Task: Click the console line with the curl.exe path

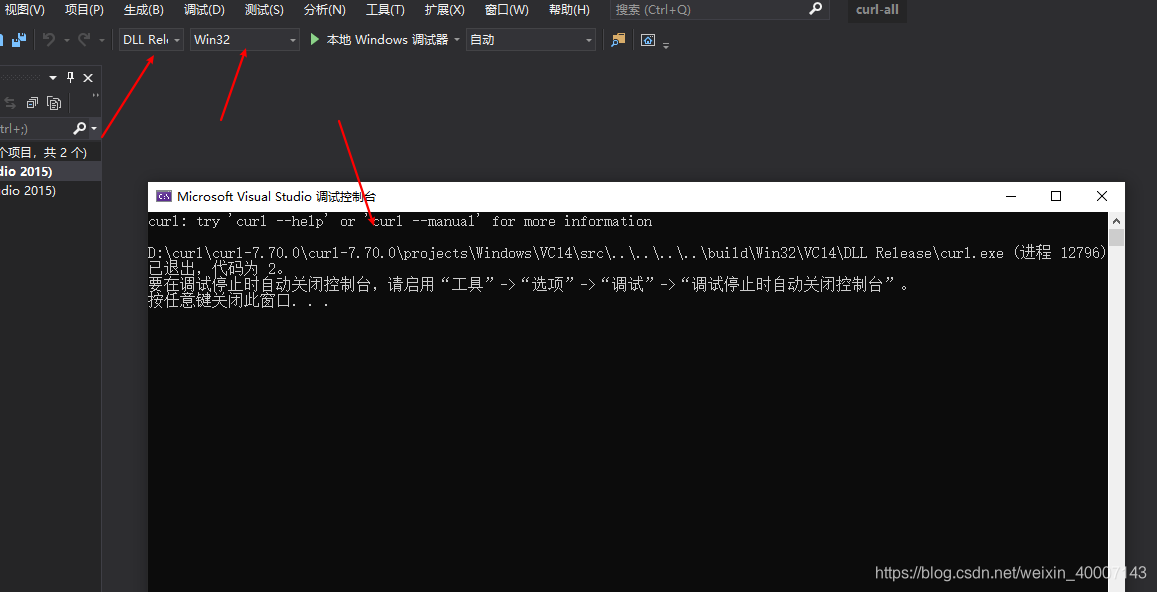Action: tap(627, 253)
